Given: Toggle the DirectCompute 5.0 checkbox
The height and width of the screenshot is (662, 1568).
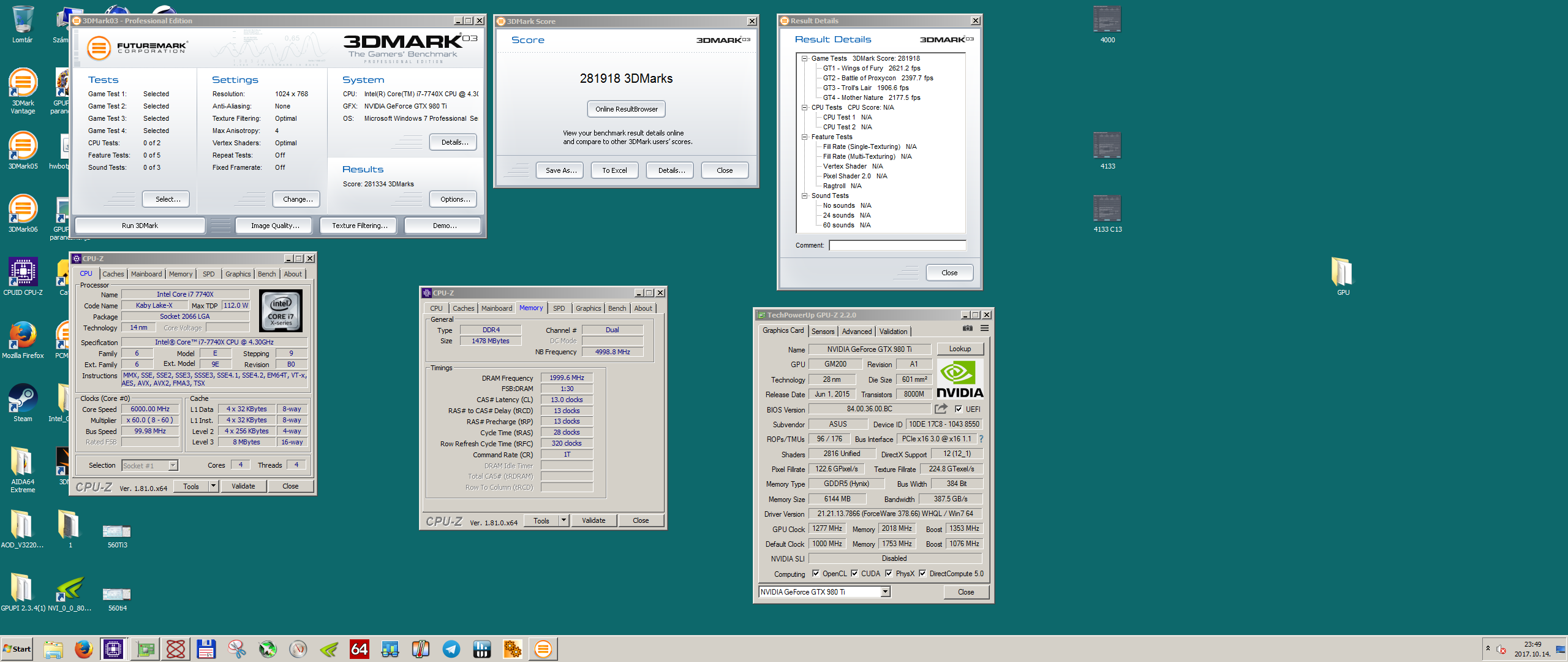Looking at the screenshot, I should 922,574.
